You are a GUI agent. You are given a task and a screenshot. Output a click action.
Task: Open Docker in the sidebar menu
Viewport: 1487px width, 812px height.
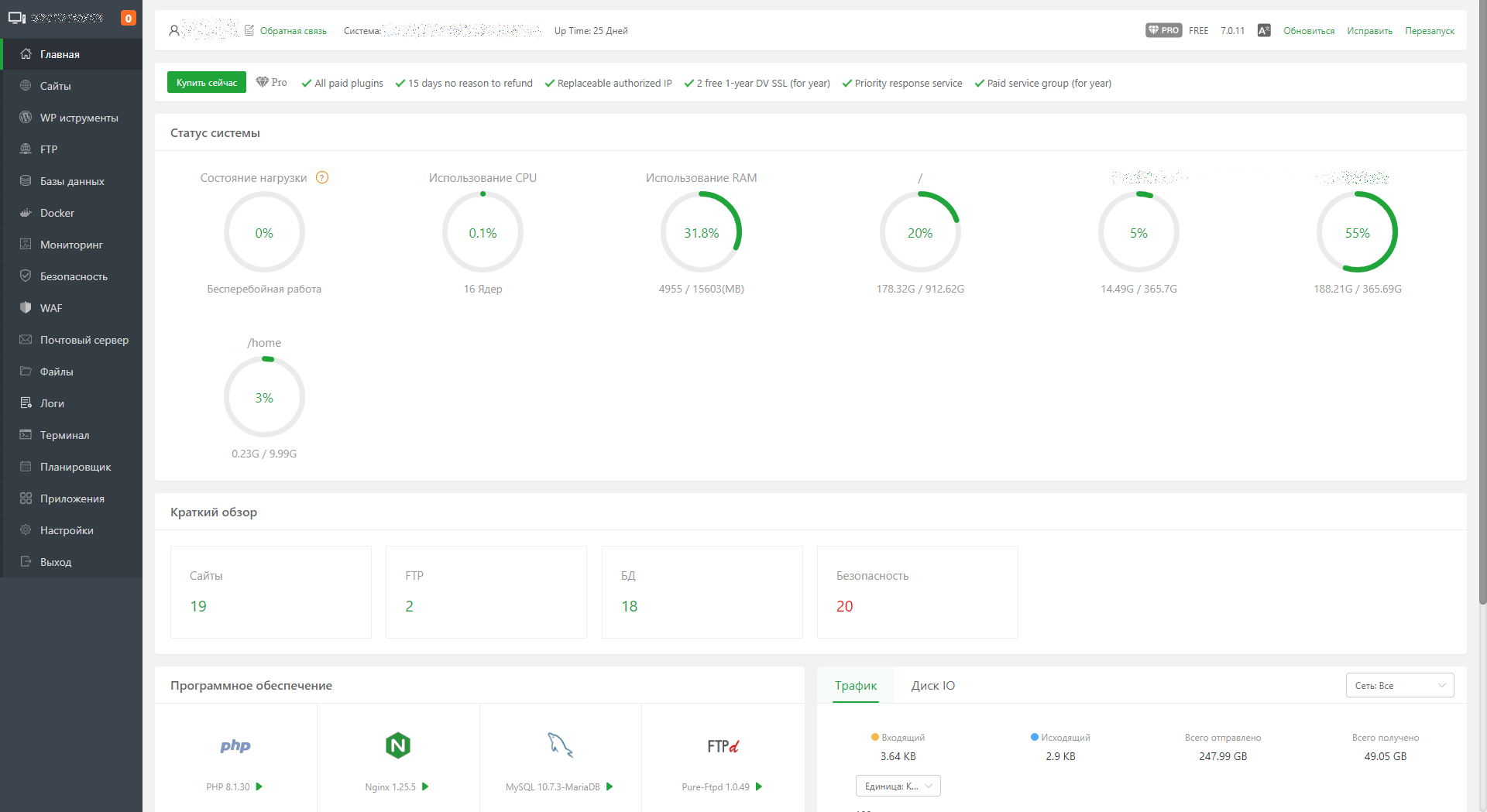pos(57,213)
